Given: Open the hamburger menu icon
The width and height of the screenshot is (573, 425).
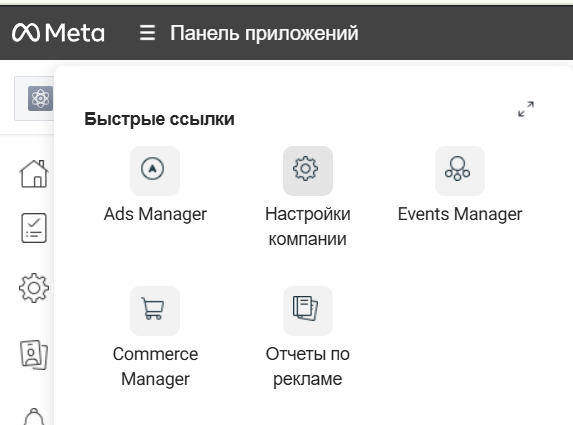Looking at the screenshot, I should [147, 33].
